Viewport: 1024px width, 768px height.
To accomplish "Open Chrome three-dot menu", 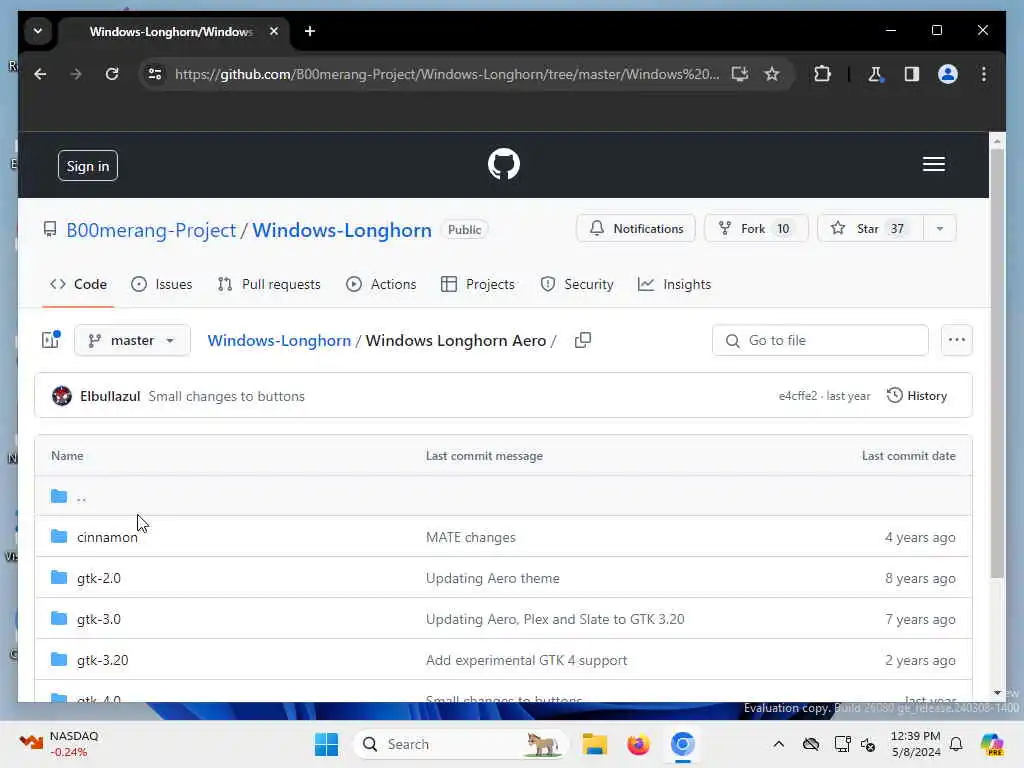I will [984, 74].
